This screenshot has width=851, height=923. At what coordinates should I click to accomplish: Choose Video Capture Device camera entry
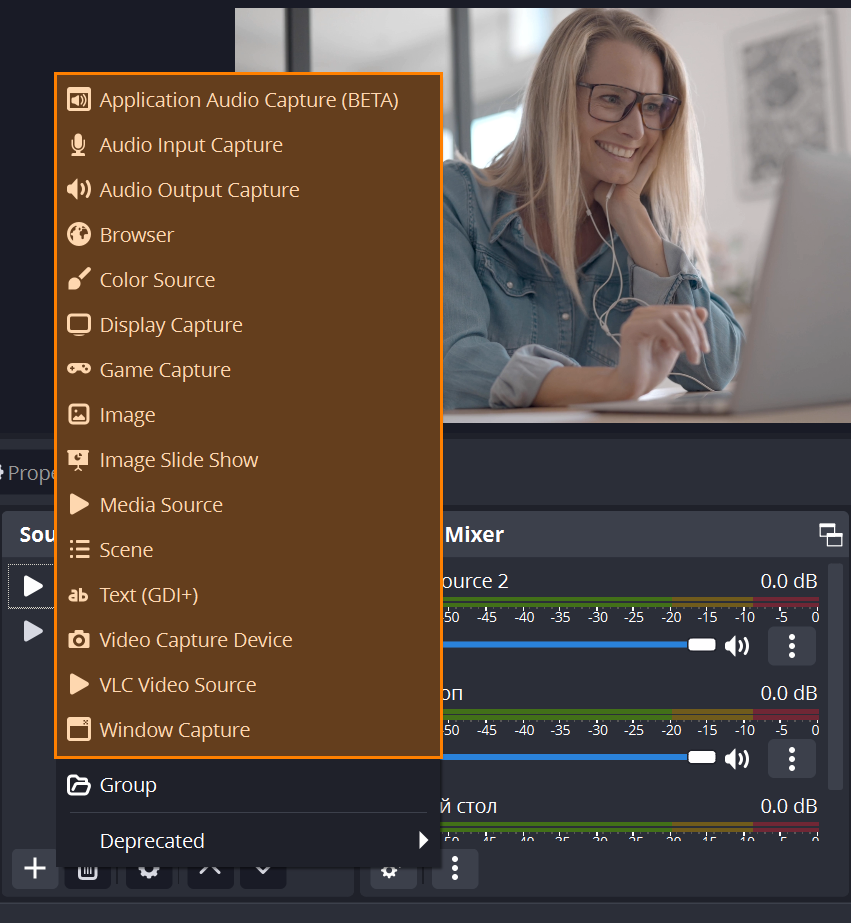pos(195,640)
